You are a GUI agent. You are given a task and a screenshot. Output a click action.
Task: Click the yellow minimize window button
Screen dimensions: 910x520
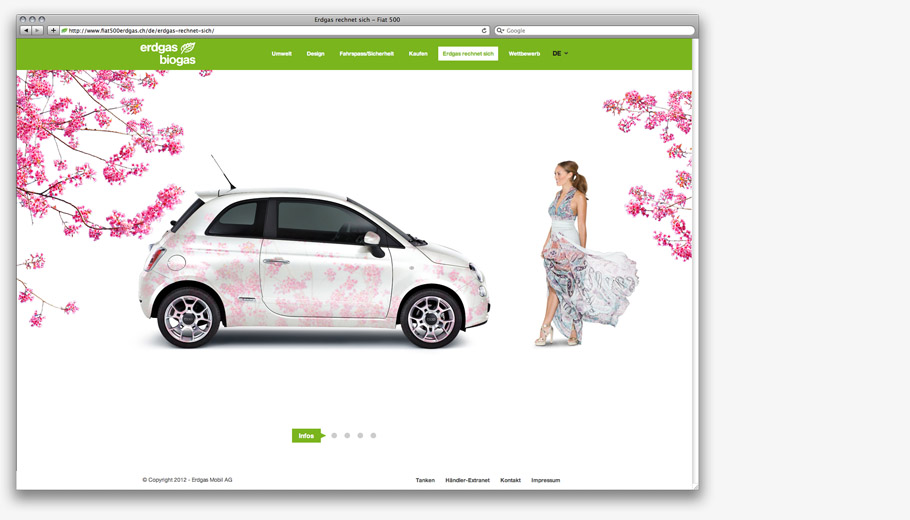tap(32, 19)
